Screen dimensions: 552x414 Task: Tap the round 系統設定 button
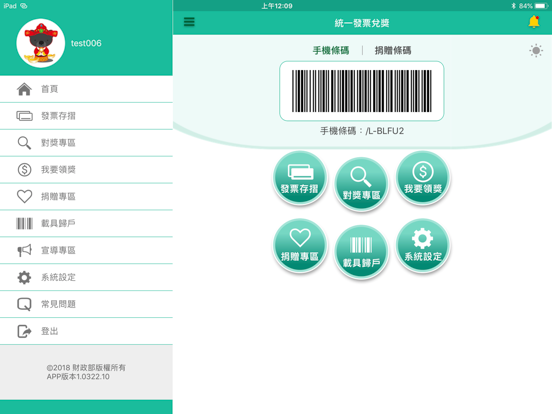pos(423,245)
